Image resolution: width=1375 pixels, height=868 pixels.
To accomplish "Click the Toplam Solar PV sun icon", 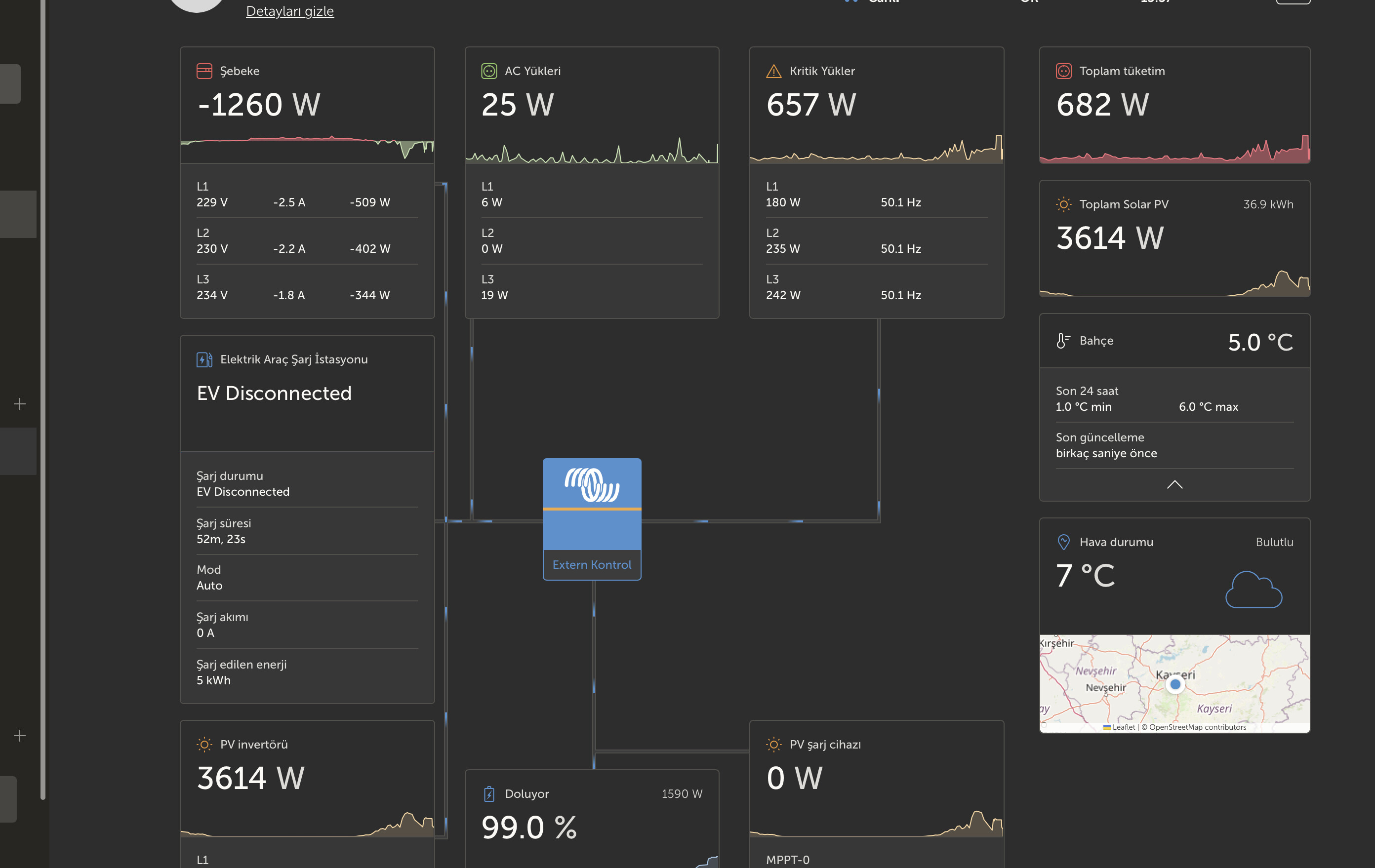I will point(1063,204).
